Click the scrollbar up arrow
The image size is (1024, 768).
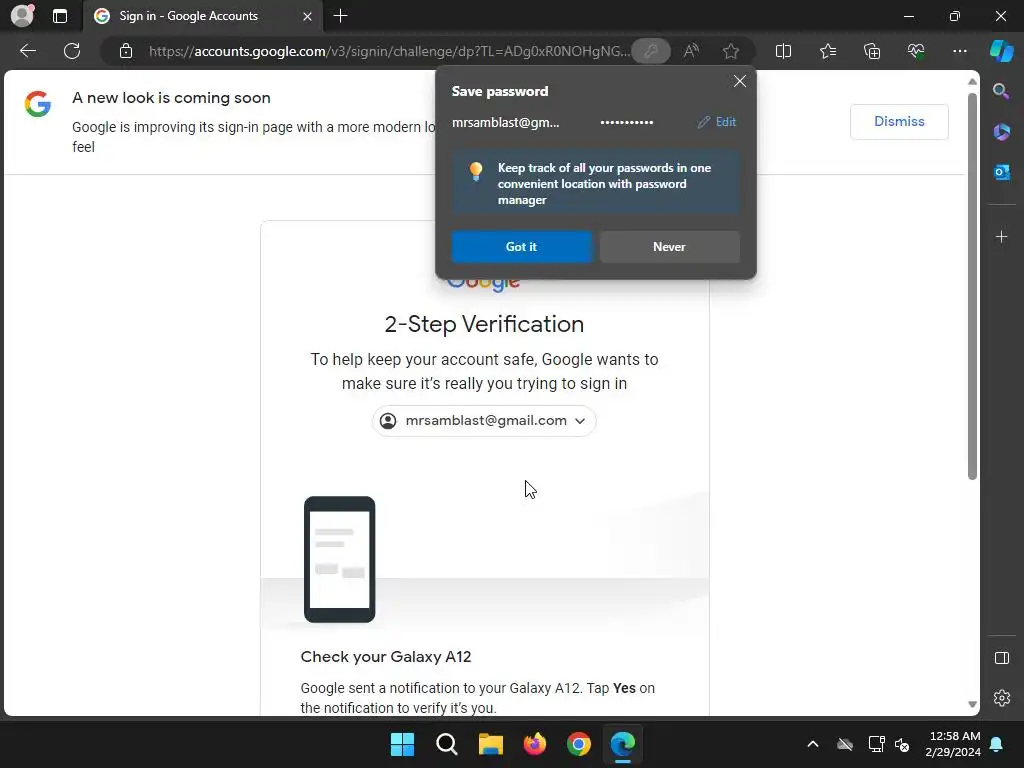[x=972, y=82]
